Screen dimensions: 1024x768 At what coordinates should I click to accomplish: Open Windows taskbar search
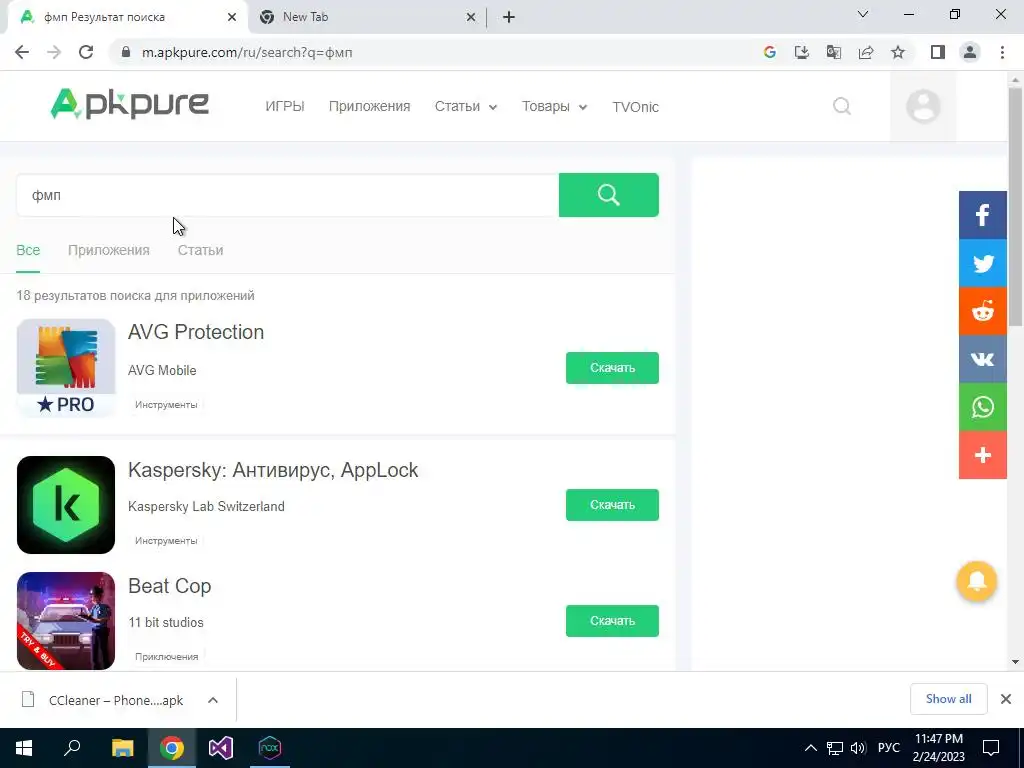click(x=72, y=748)
